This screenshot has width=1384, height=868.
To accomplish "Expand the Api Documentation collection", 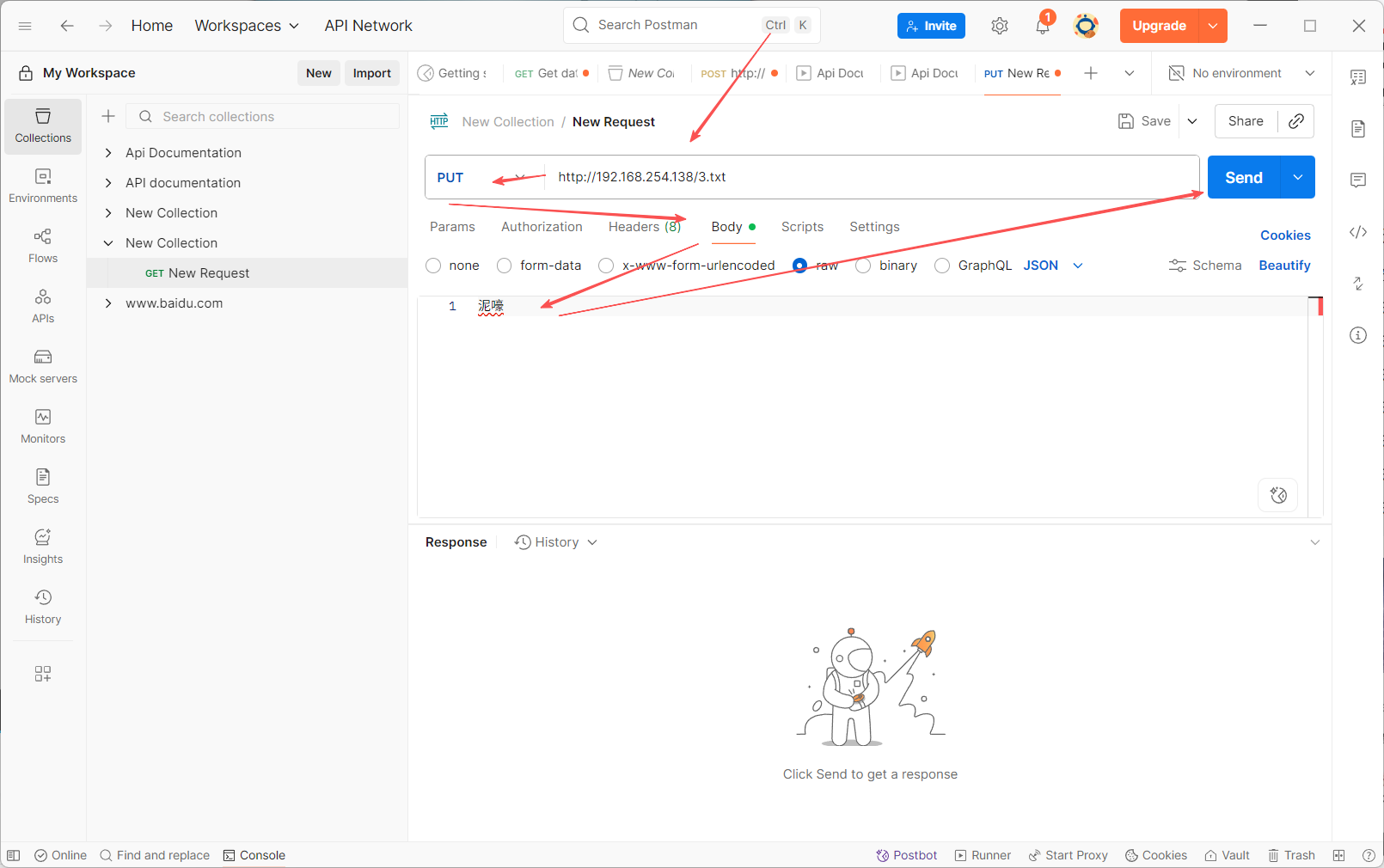I will pyautogui.click(x=108, y=153).
